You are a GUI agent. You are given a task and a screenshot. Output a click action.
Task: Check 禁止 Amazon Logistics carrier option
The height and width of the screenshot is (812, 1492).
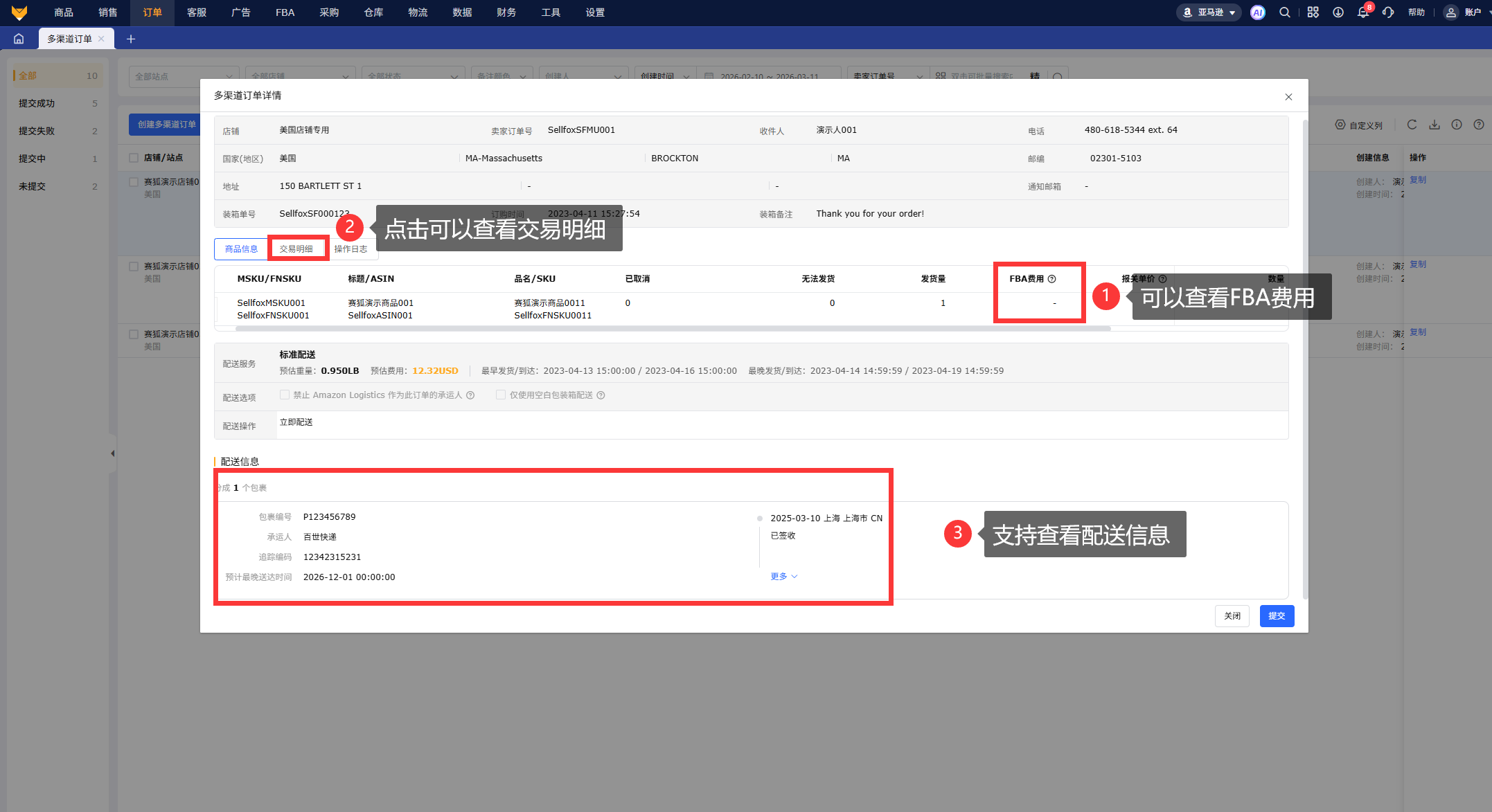pos(285,395)
